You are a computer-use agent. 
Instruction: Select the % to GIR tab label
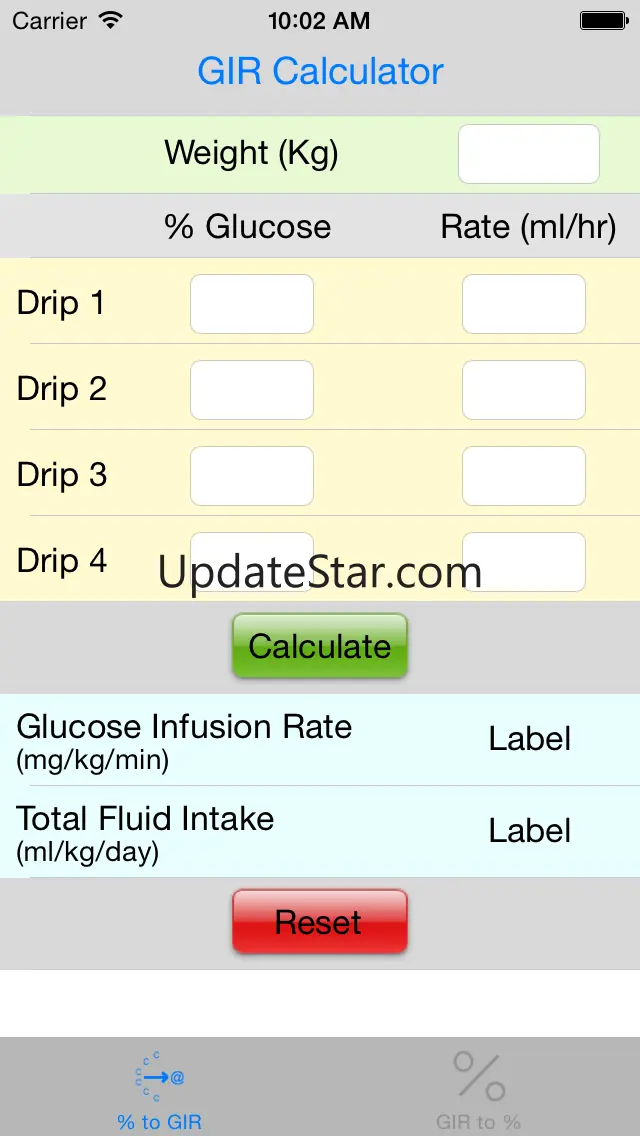point(159,1122)
